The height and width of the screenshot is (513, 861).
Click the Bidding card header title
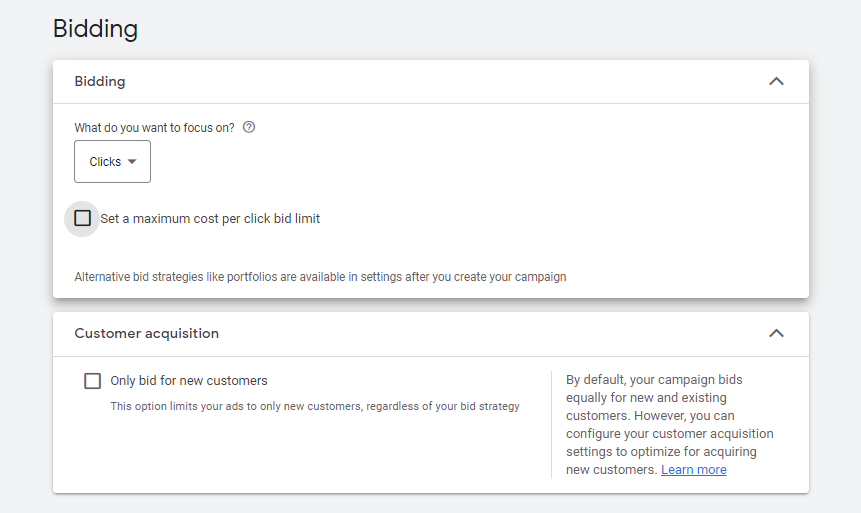click(100, 81)
